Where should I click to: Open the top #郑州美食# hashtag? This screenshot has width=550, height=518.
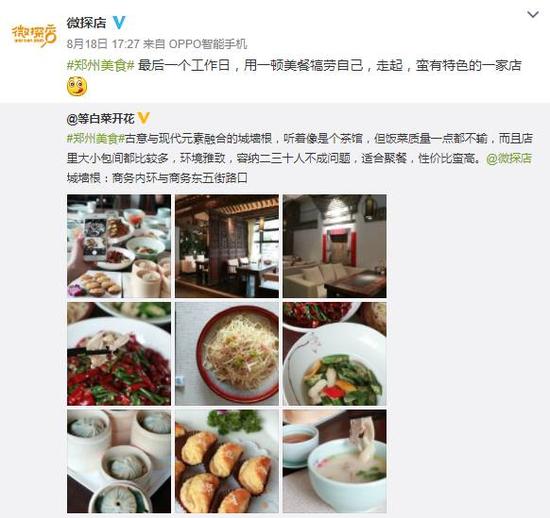coord(100,66)
